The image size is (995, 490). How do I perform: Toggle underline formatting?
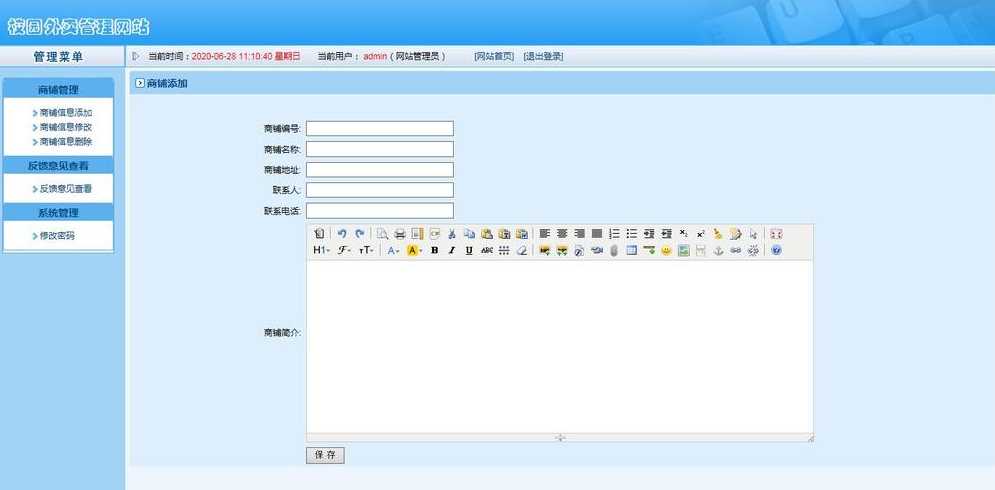(x=469, y=251)
